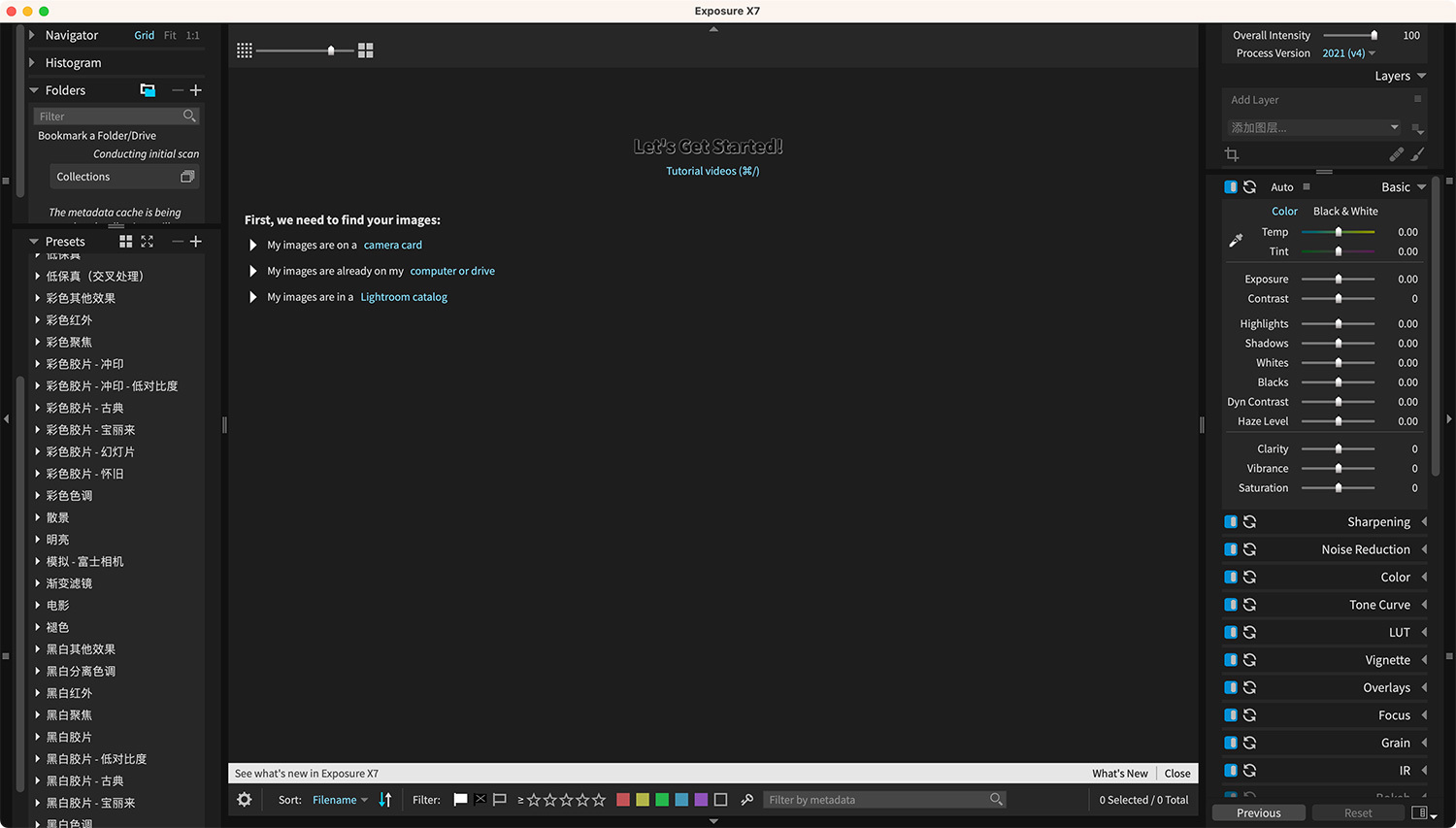Screen dimensions: 1456x828
Task: Switch to the Black & White tab
Action: (1345, 211)
